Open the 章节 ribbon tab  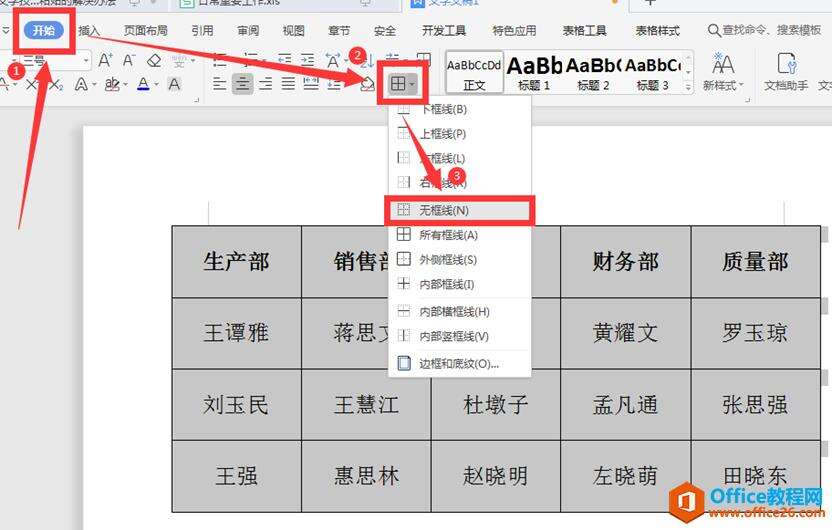(339, 31)
